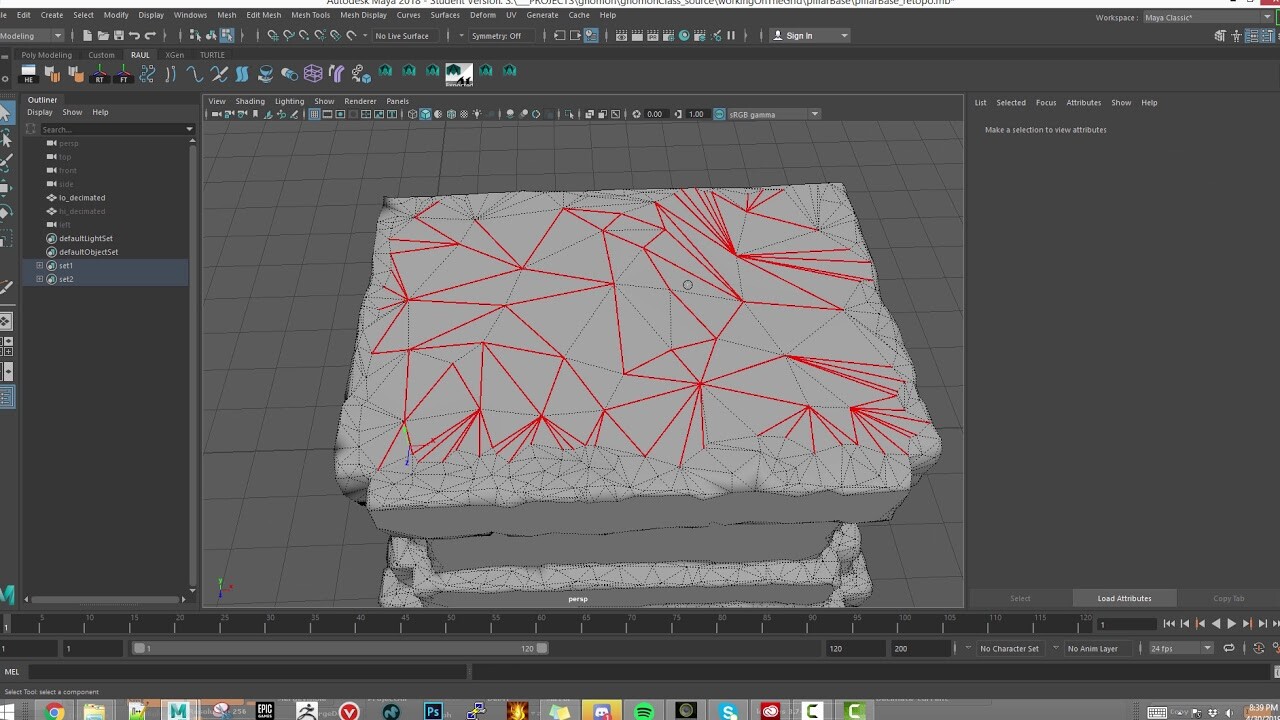This screenshot has width=1280, height=720.
Task: Select the Snap to Grid icon
Action: point(272,36)
